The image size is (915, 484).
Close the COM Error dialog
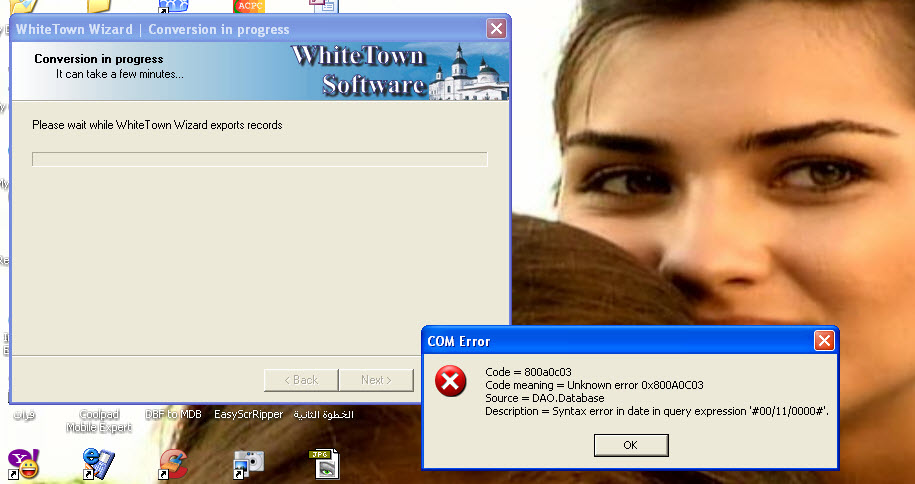point(824,341)
